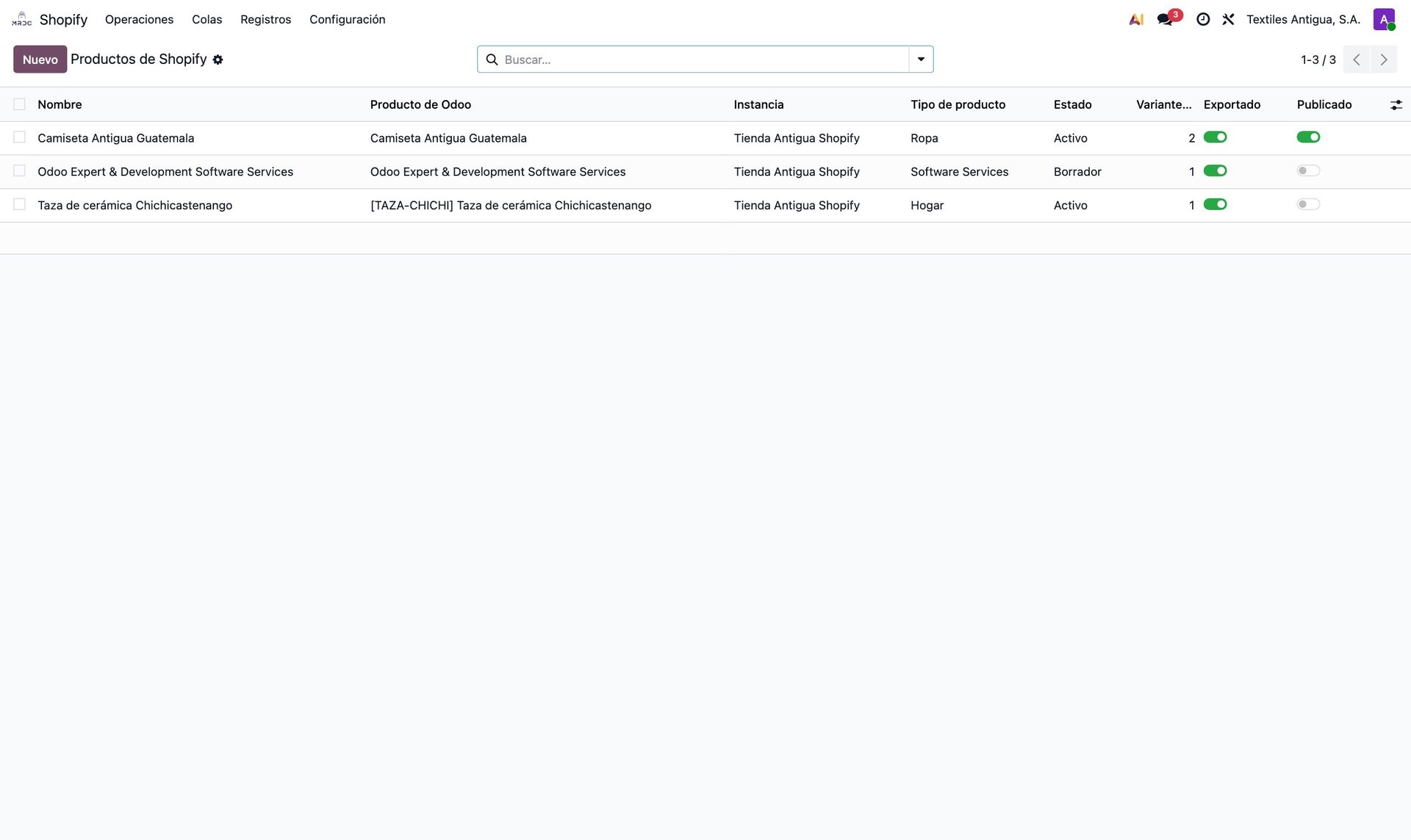
Task: Sort by Estado column header
Action: click(1072, 104)
